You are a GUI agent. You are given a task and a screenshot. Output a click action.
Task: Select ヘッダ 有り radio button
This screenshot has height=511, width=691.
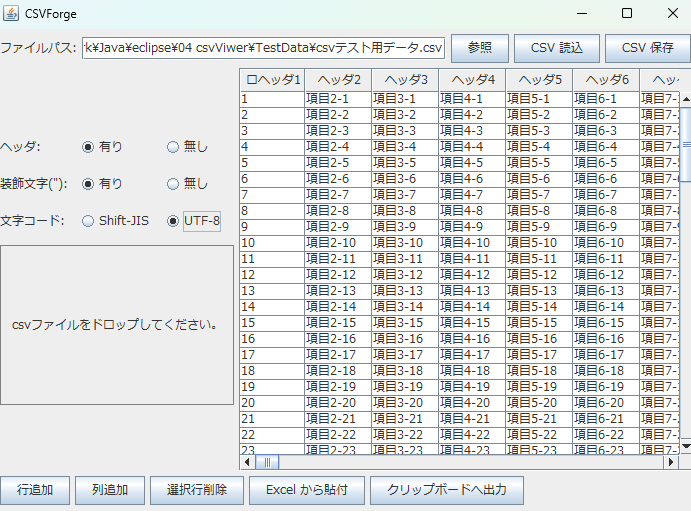point(88,147)
